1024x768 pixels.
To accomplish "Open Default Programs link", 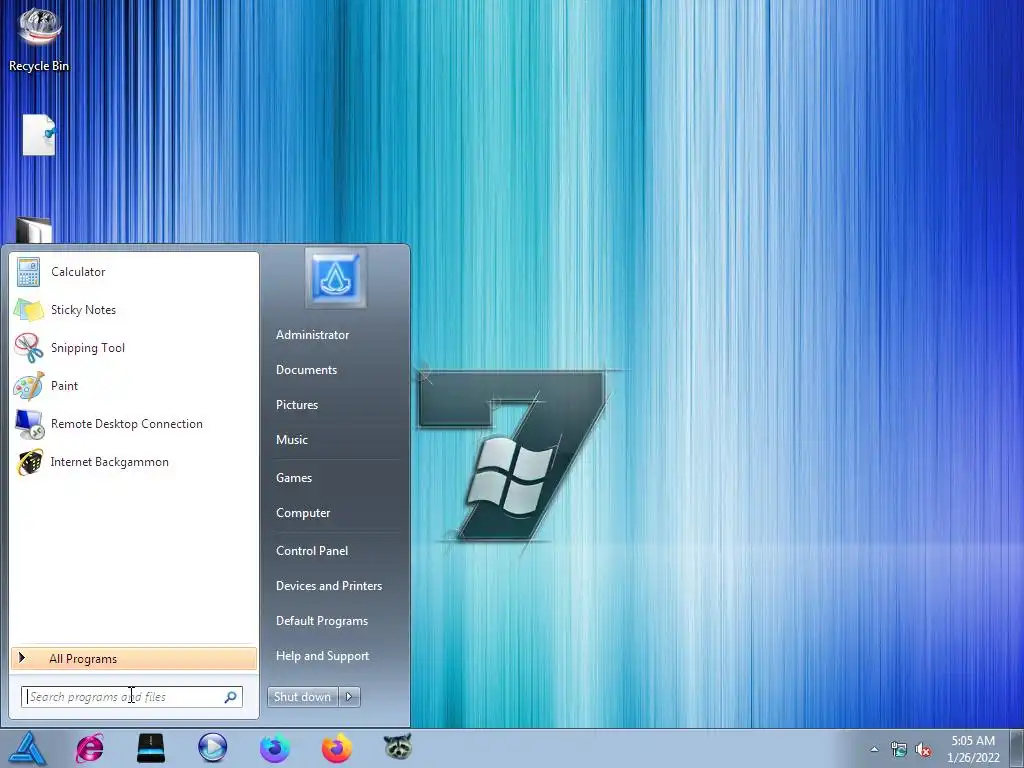I will 321,621.
